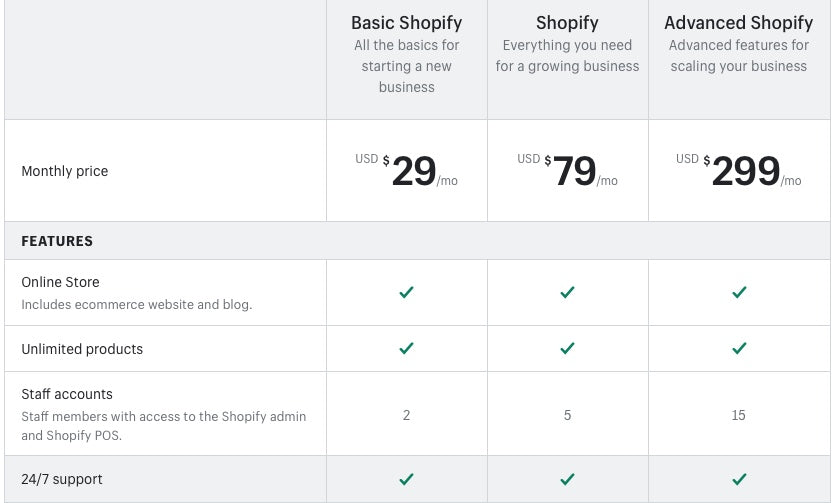Image resolution: width=836 pixels, height=503 pixels.
Task: Select the Advanced Shopify plan heading
Action: point(739,22)
